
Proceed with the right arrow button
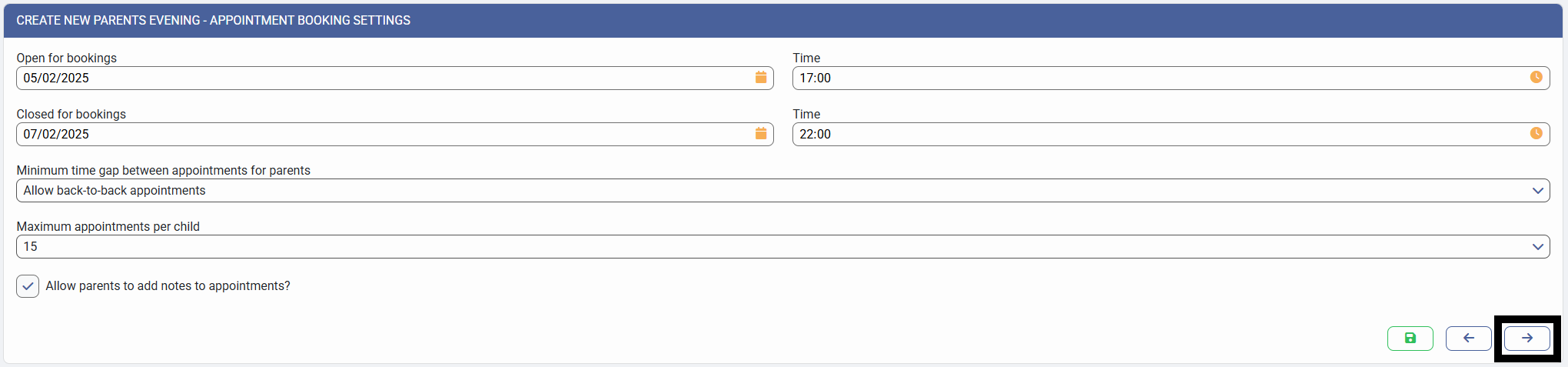point(1526,338)
